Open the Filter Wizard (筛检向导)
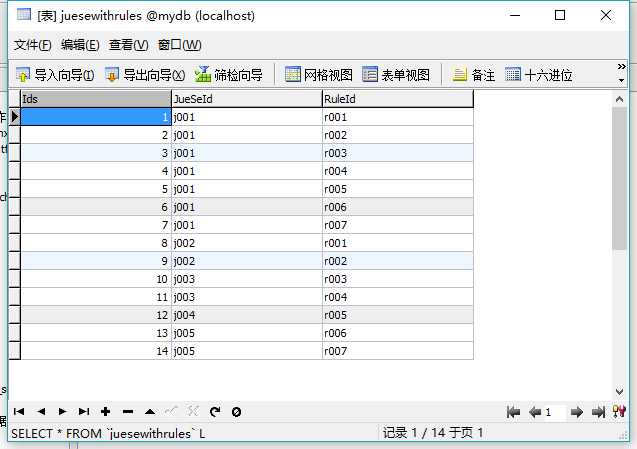637x449 pixels. coord(229,75)
